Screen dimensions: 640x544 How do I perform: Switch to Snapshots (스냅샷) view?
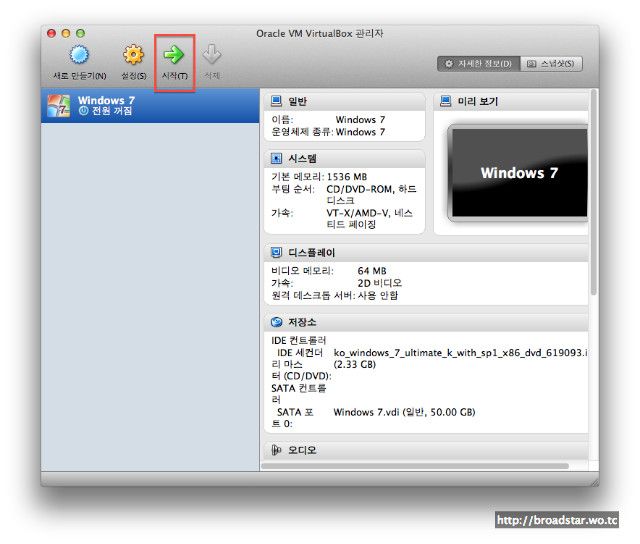click(x=551, y=64)
